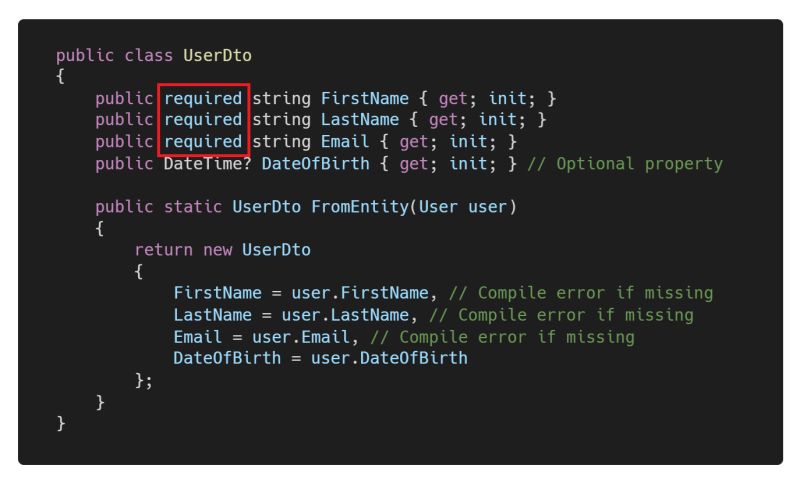800x483 pixels.
Task: Click the Compile error comment after Email
Action: click(x=503, y=337)
